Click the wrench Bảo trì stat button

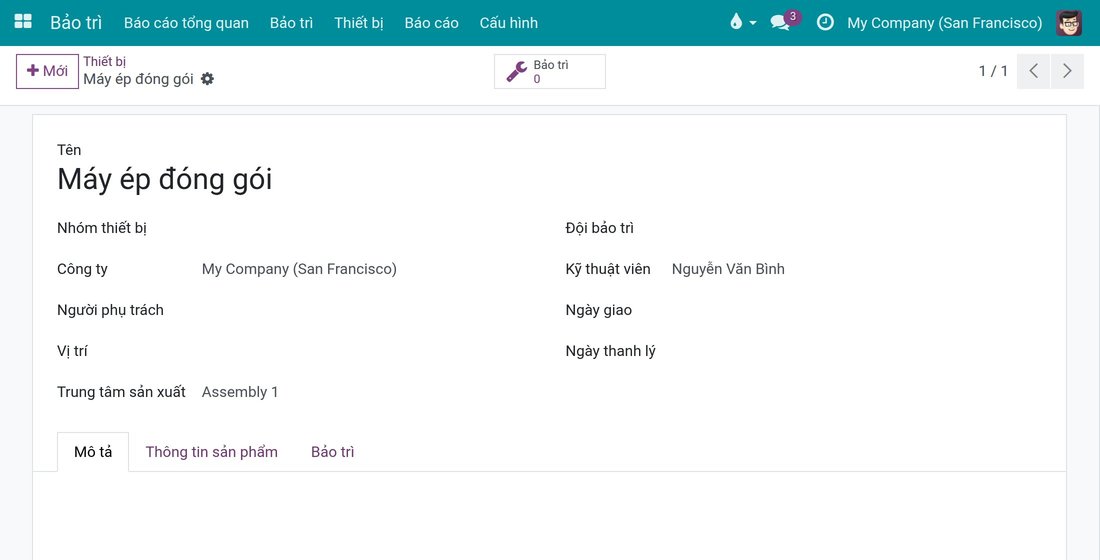click(x=550, y=72)
